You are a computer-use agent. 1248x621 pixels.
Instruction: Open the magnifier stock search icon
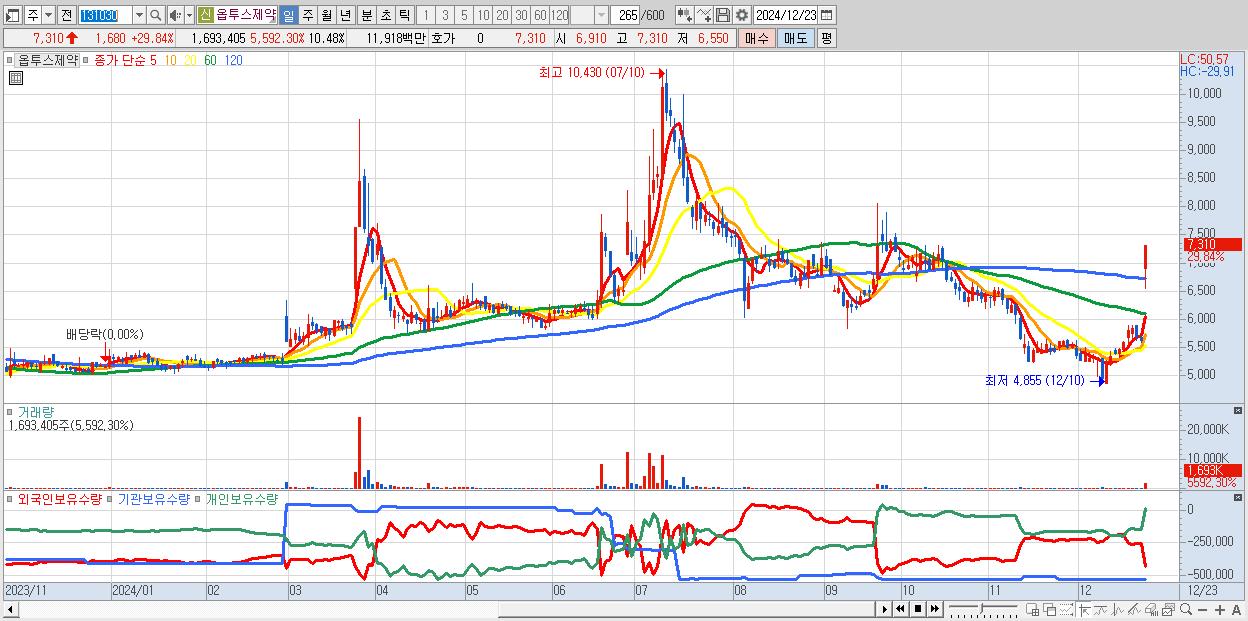pos(155,15)
